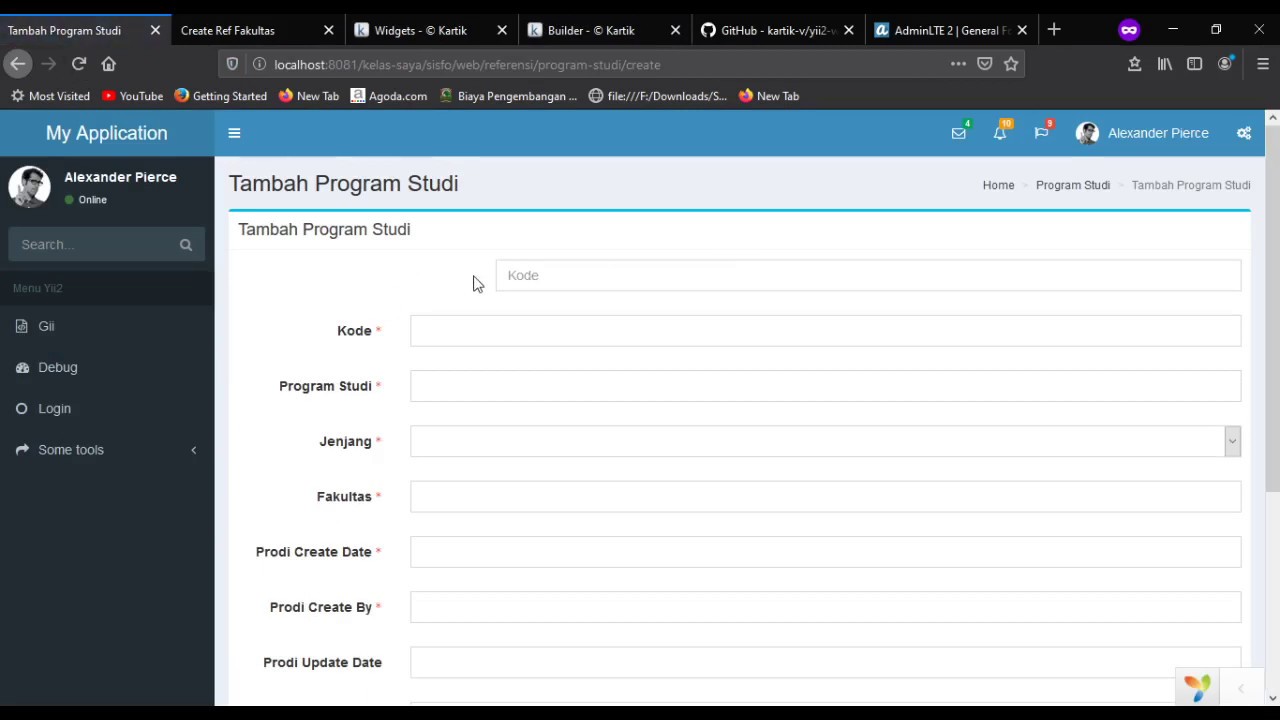This screenshot has height=720, width=1280.
Task: Switch to the Create Ref Fakultas tab
Action: pos(257,30)
